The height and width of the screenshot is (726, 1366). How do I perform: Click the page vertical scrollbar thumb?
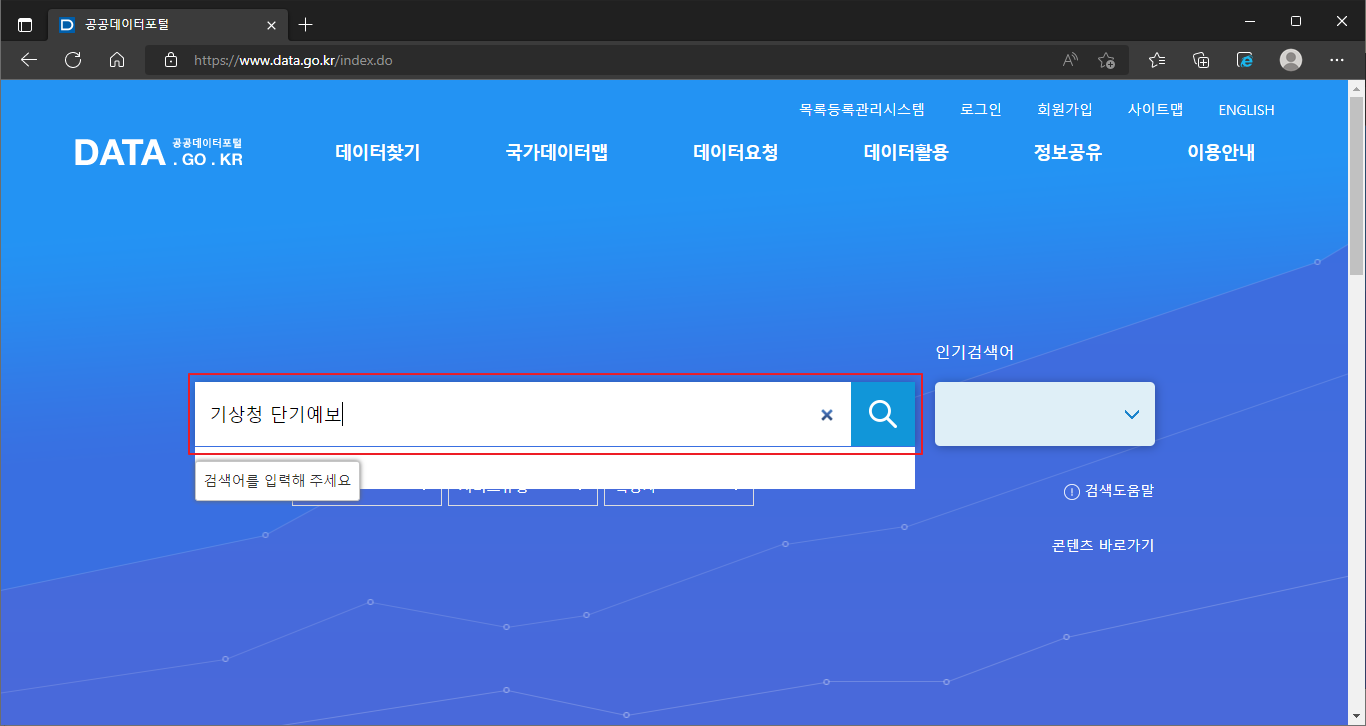pyautogui.click(x=1356, y=185)
